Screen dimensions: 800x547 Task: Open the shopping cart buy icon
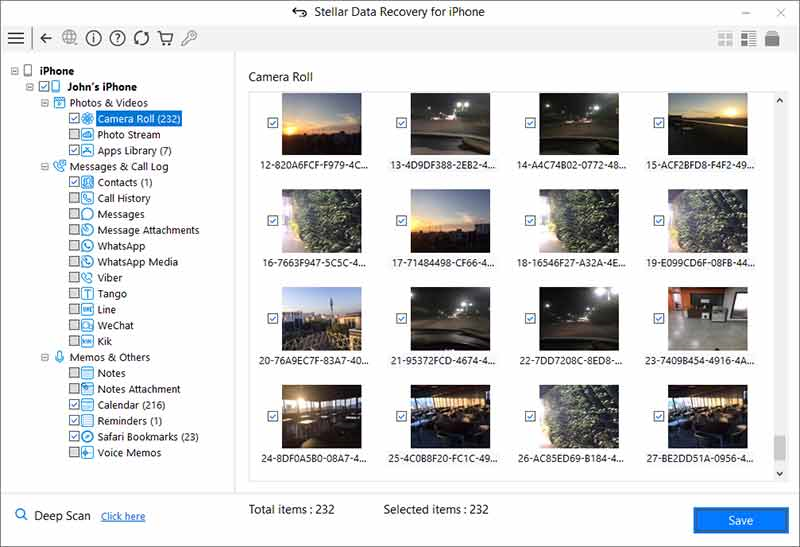(165, 38)
